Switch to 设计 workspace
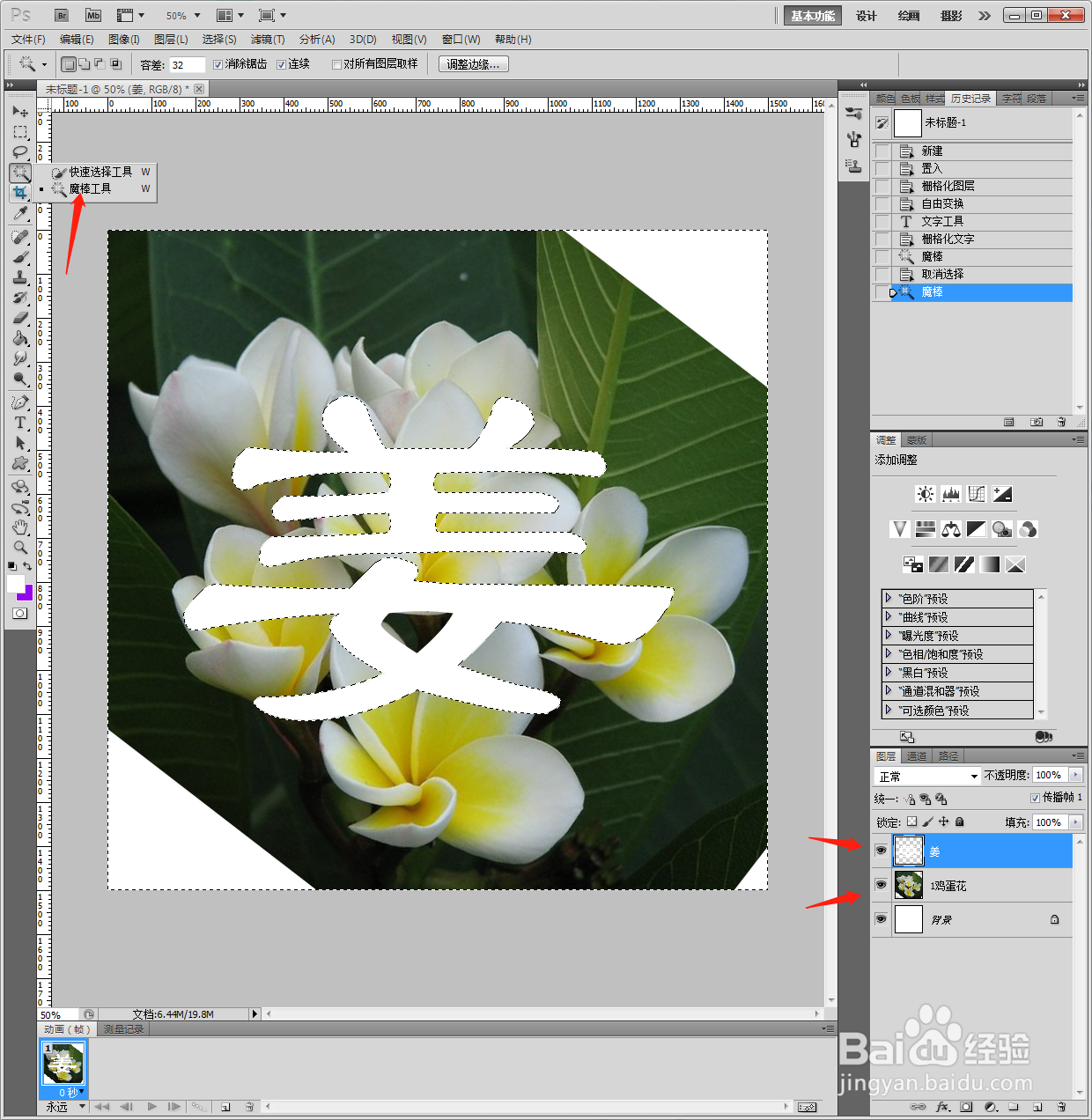This screenshot has width=1092, height=1120. [x=867, y=16]
